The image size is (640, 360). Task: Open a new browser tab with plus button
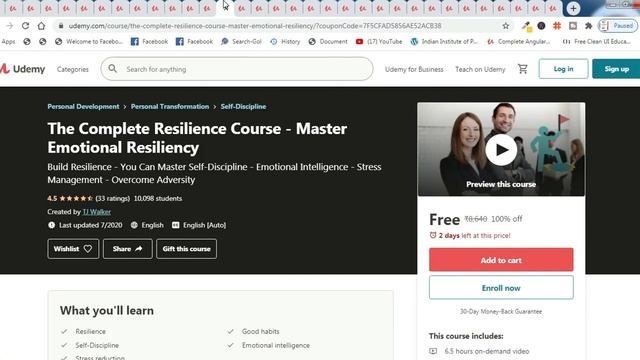pyautogui.click(x=573, y=8)
